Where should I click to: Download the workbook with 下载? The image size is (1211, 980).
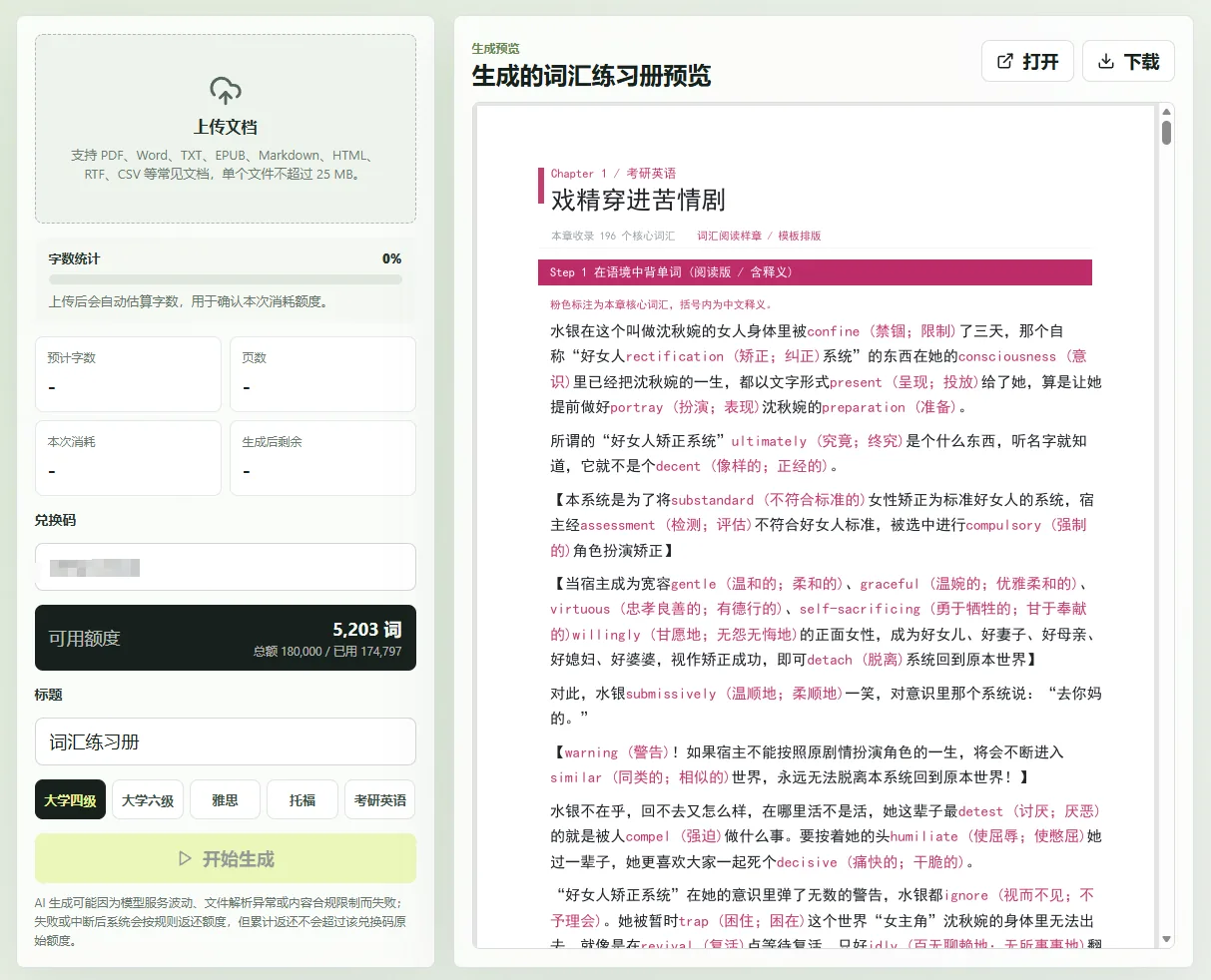[1128, 61]
